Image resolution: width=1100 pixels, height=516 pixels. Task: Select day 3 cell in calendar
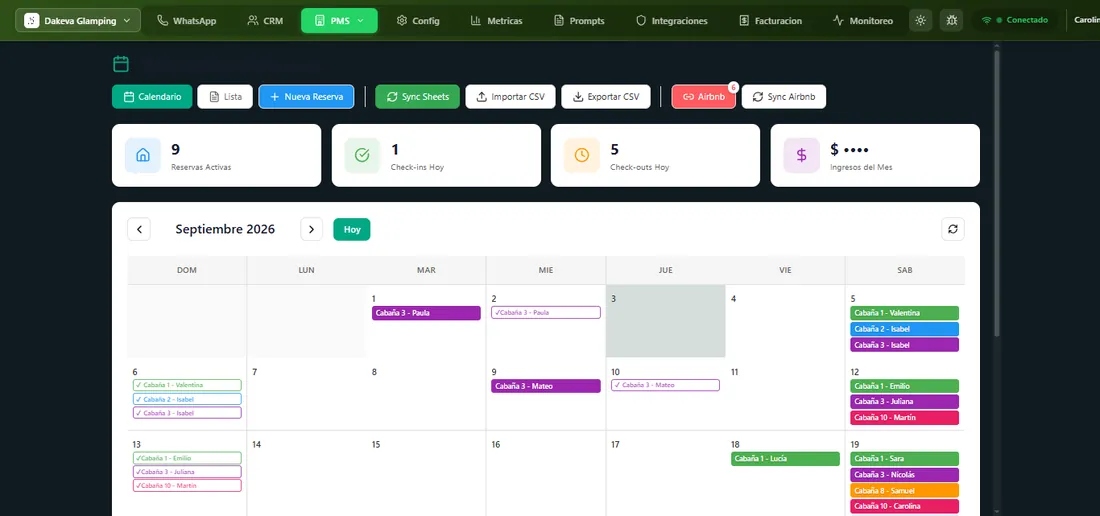tap(665, 321)
